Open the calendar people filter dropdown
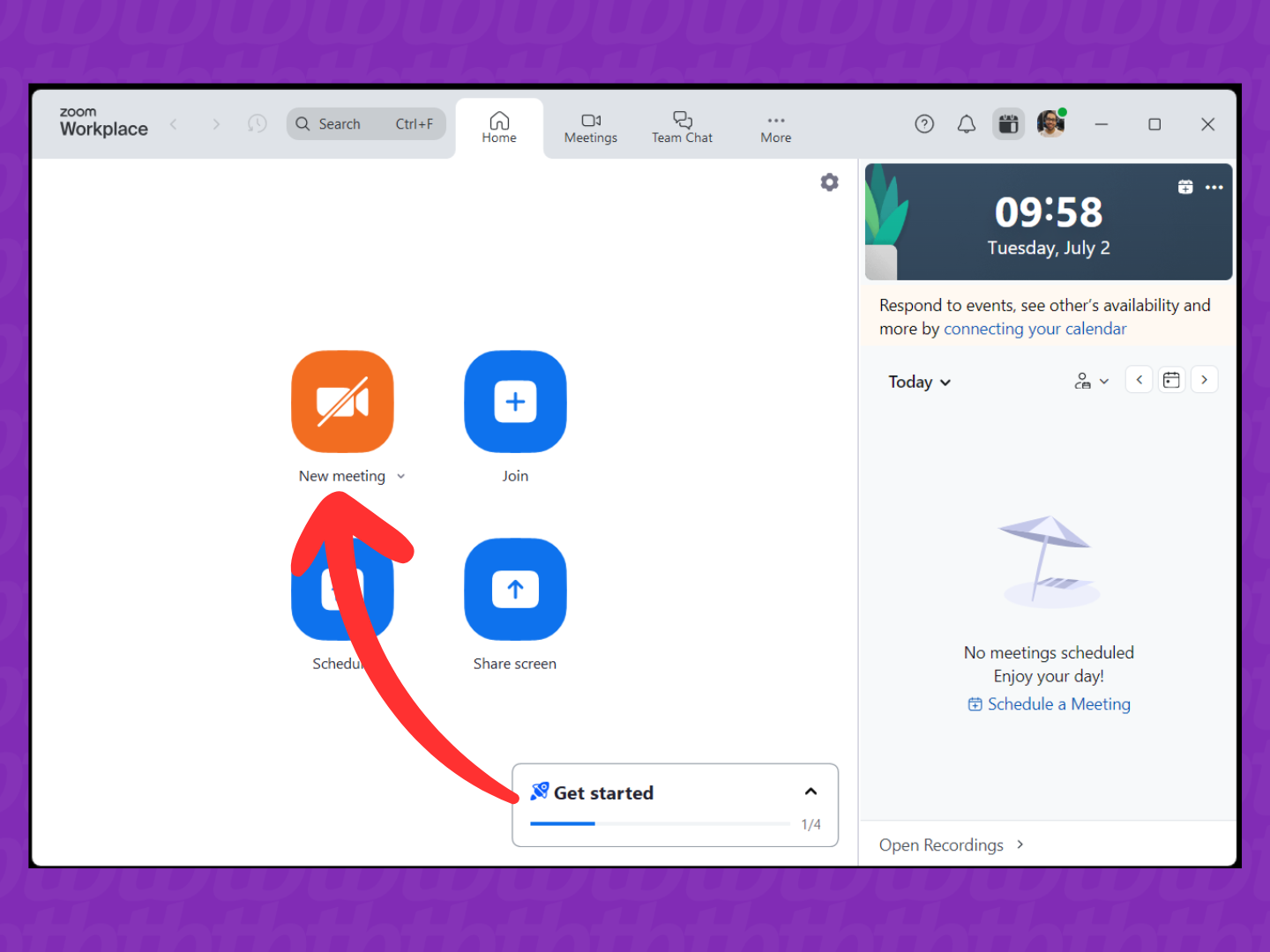Viewport: 1270px width, 952px height. pos(1091,381)
